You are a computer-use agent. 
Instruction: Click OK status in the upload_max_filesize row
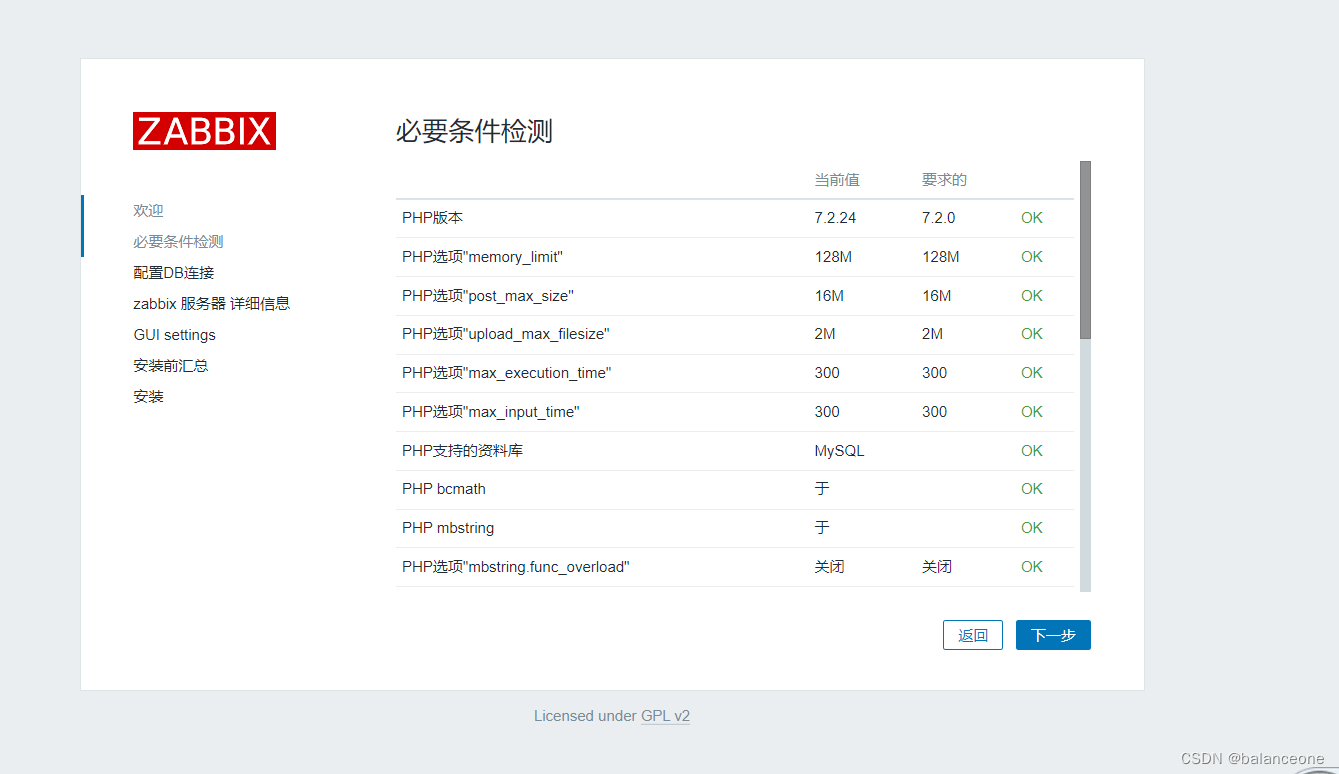[1032, 334]
